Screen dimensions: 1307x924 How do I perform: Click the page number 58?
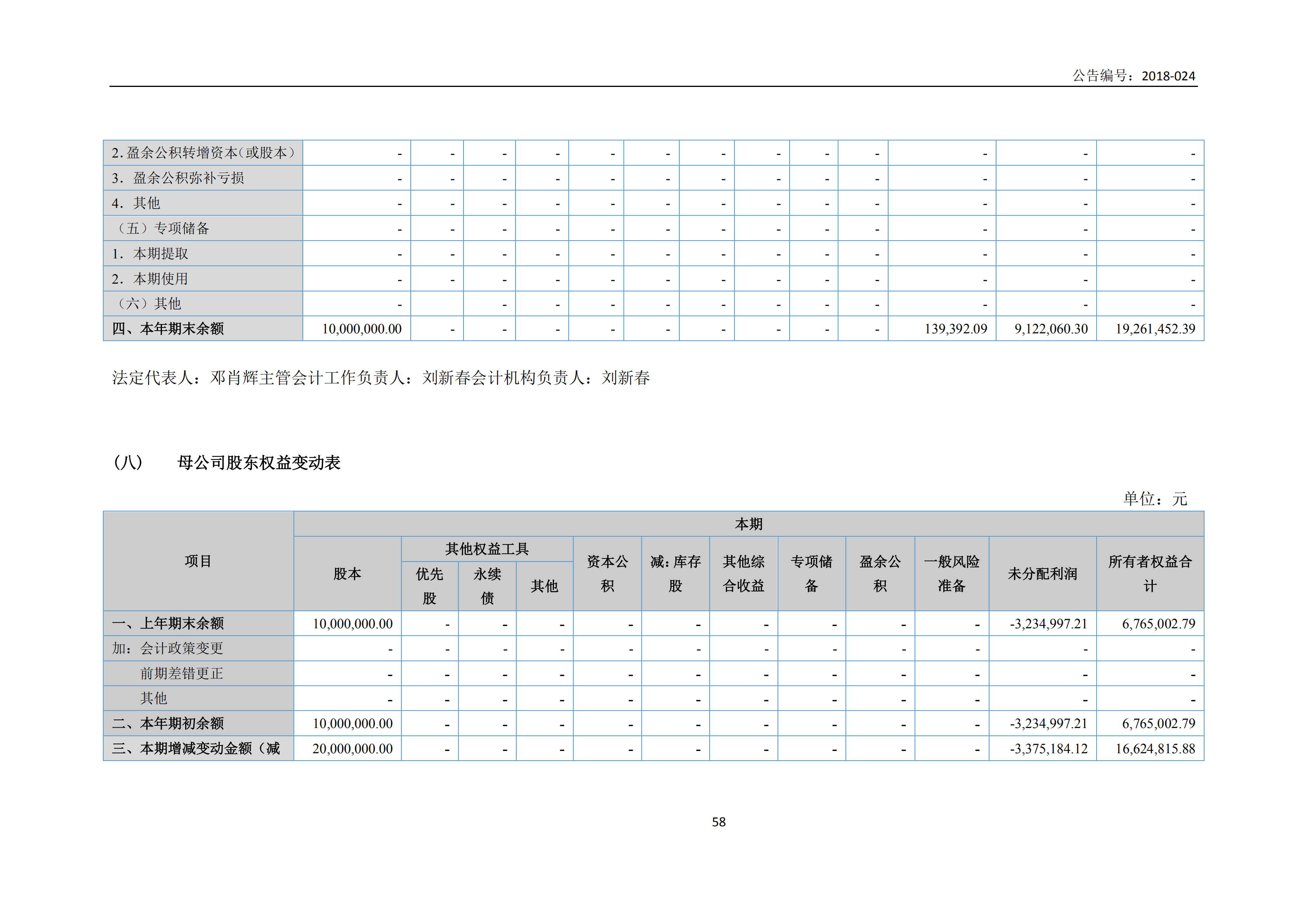tap(719, 822)
